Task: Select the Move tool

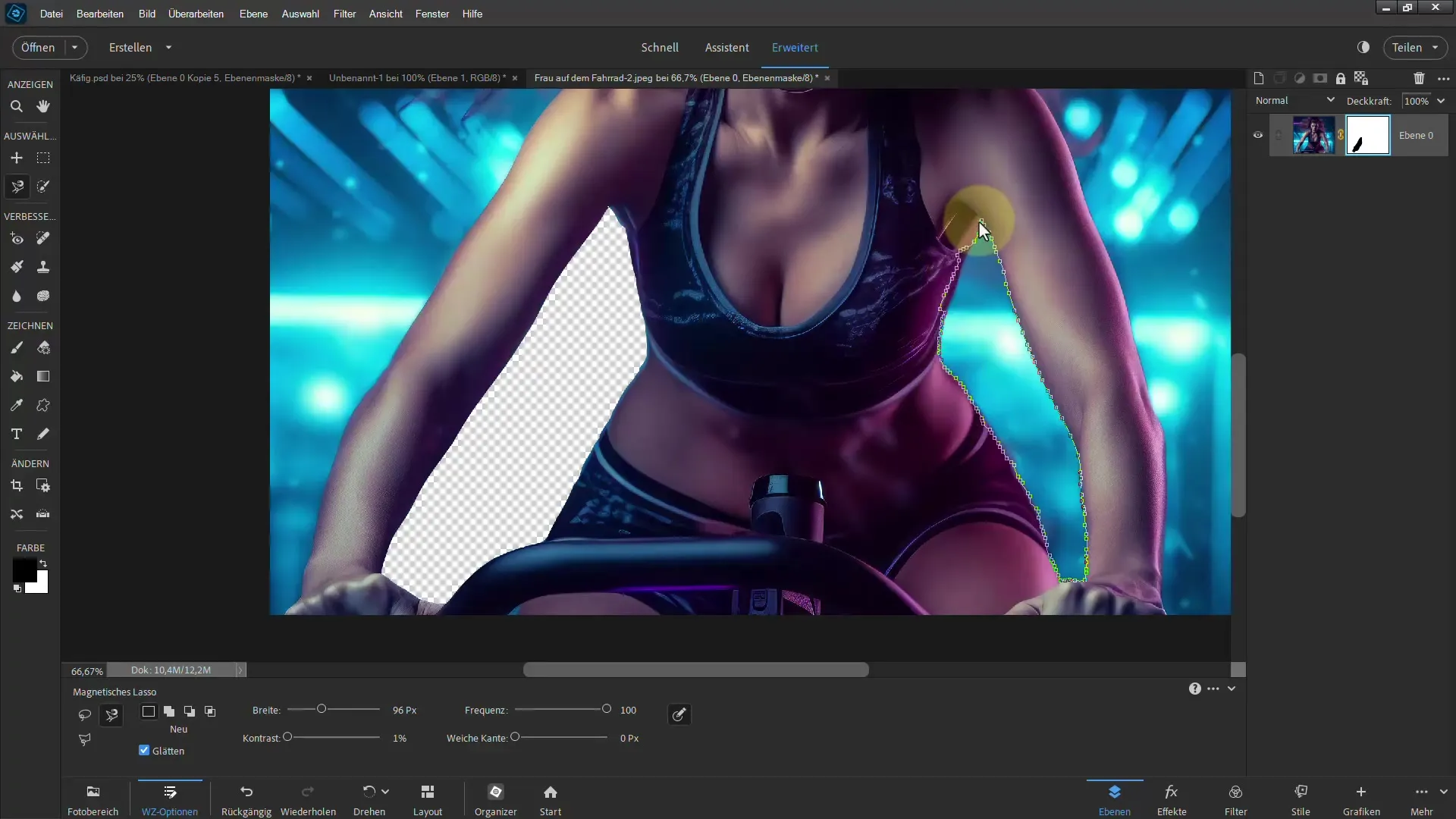Action: tap(16, 158)
